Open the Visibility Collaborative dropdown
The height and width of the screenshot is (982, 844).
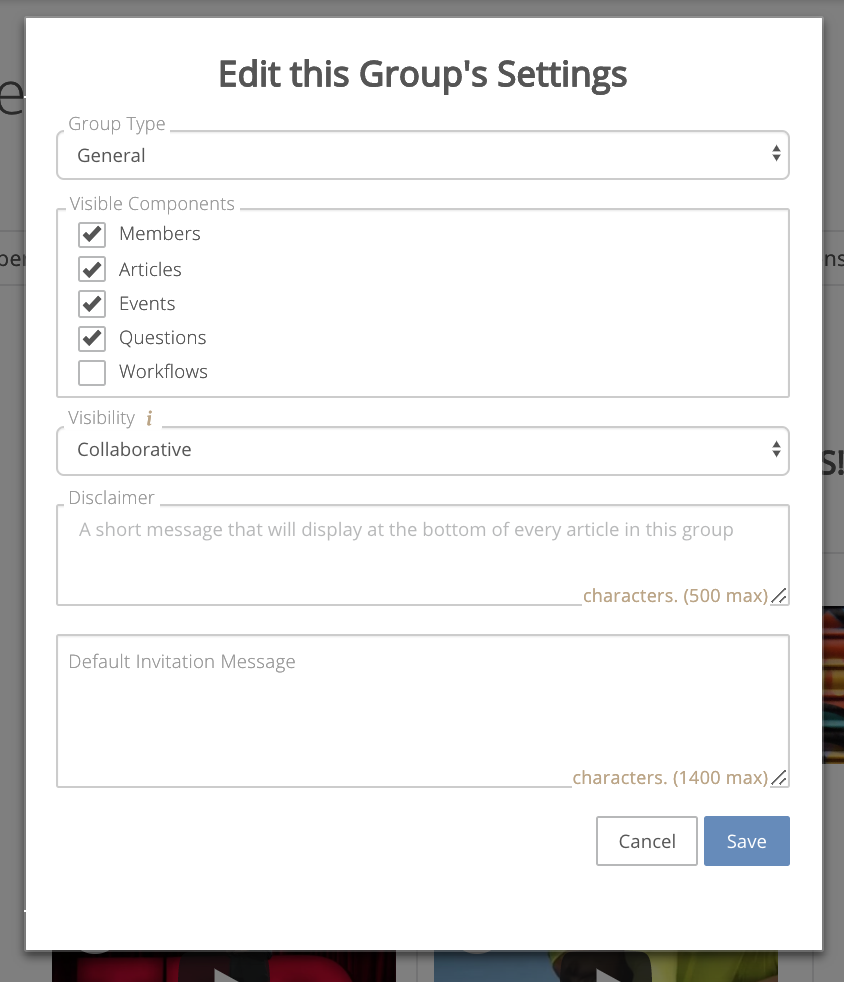[423, 451]
